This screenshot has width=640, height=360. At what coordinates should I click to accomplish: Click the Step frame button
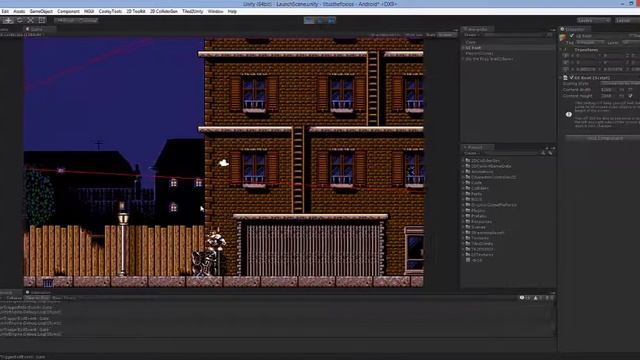pos(331,20)
